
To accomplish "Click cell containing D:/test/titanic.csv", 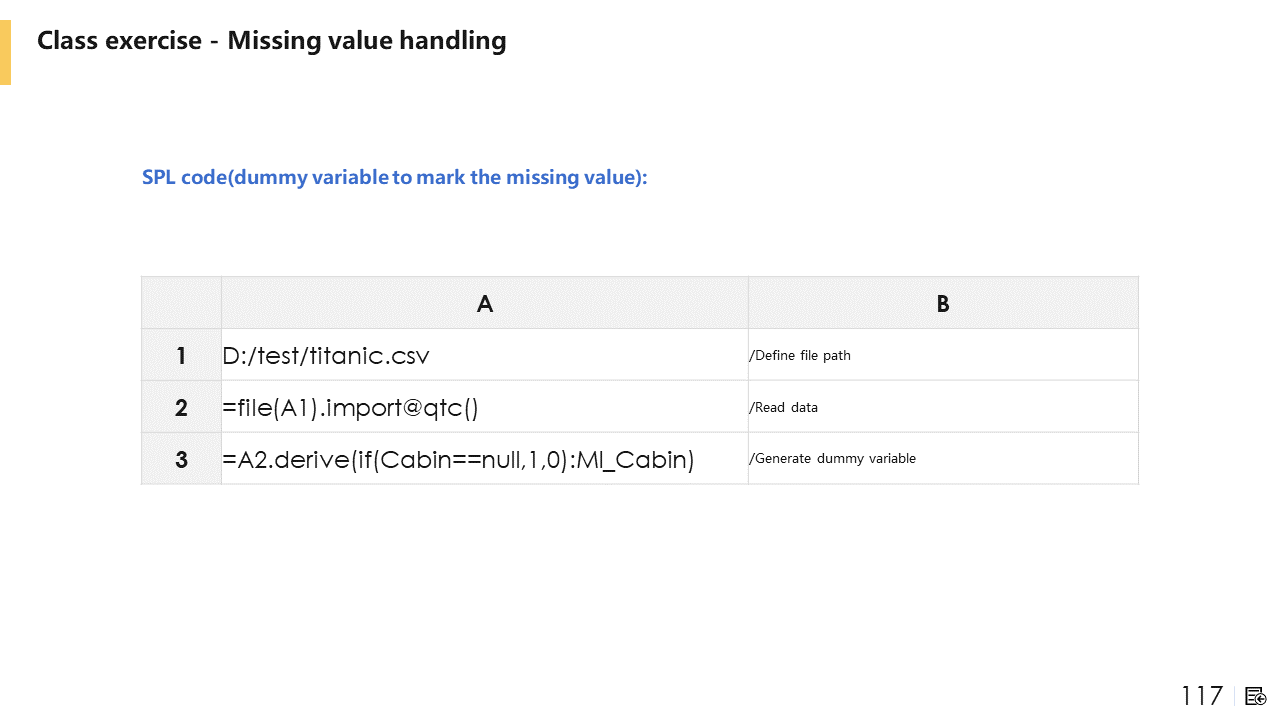I will 326,356.
